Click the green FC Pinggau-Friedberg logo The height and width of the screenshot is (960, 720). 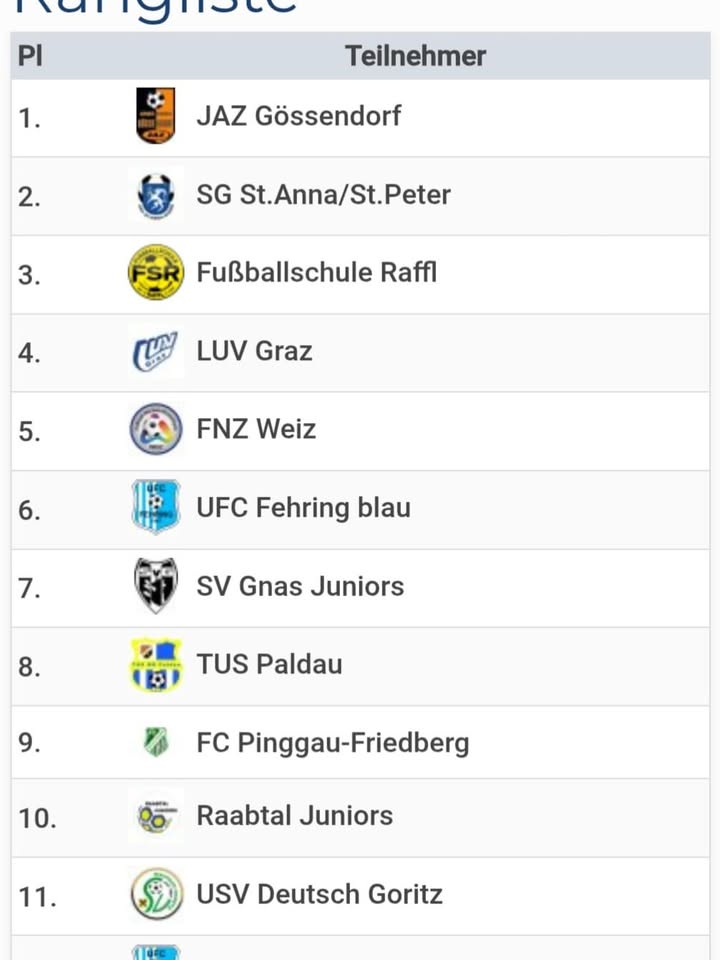pyautogui.click(x=155, y=742)
